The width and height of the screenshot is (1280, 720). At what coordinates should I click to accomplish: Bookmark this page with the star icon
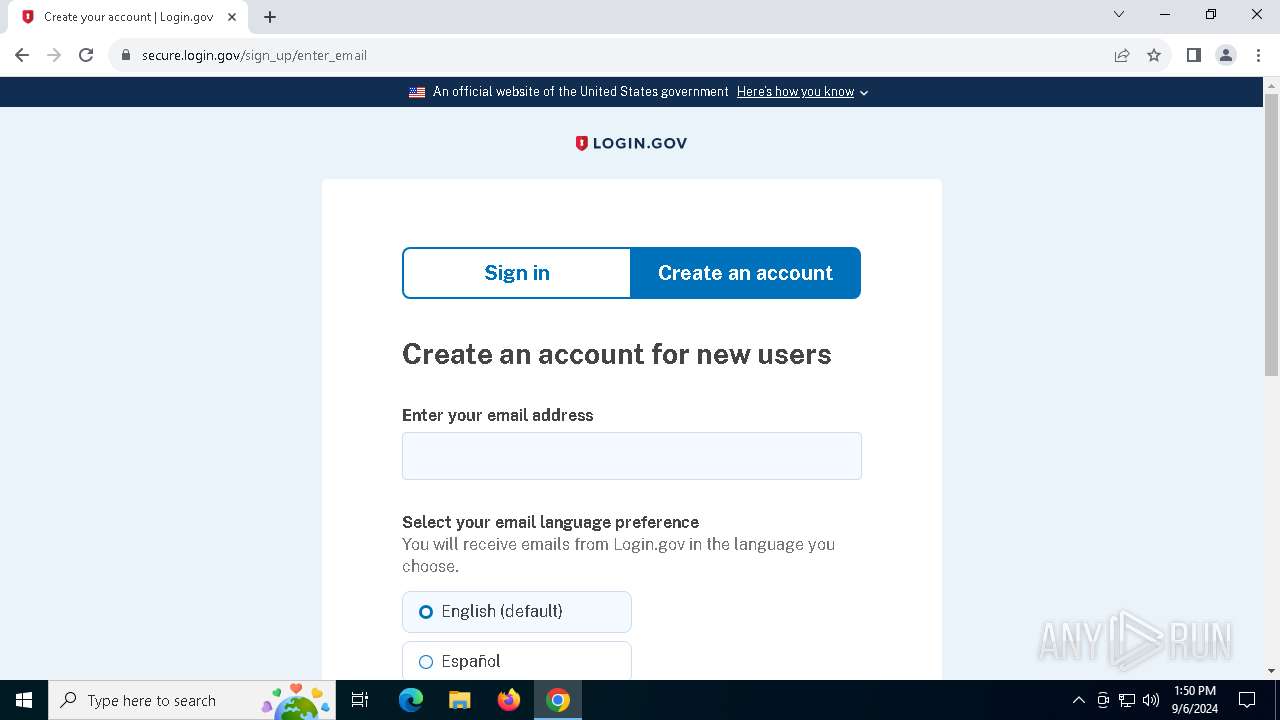1154,55
